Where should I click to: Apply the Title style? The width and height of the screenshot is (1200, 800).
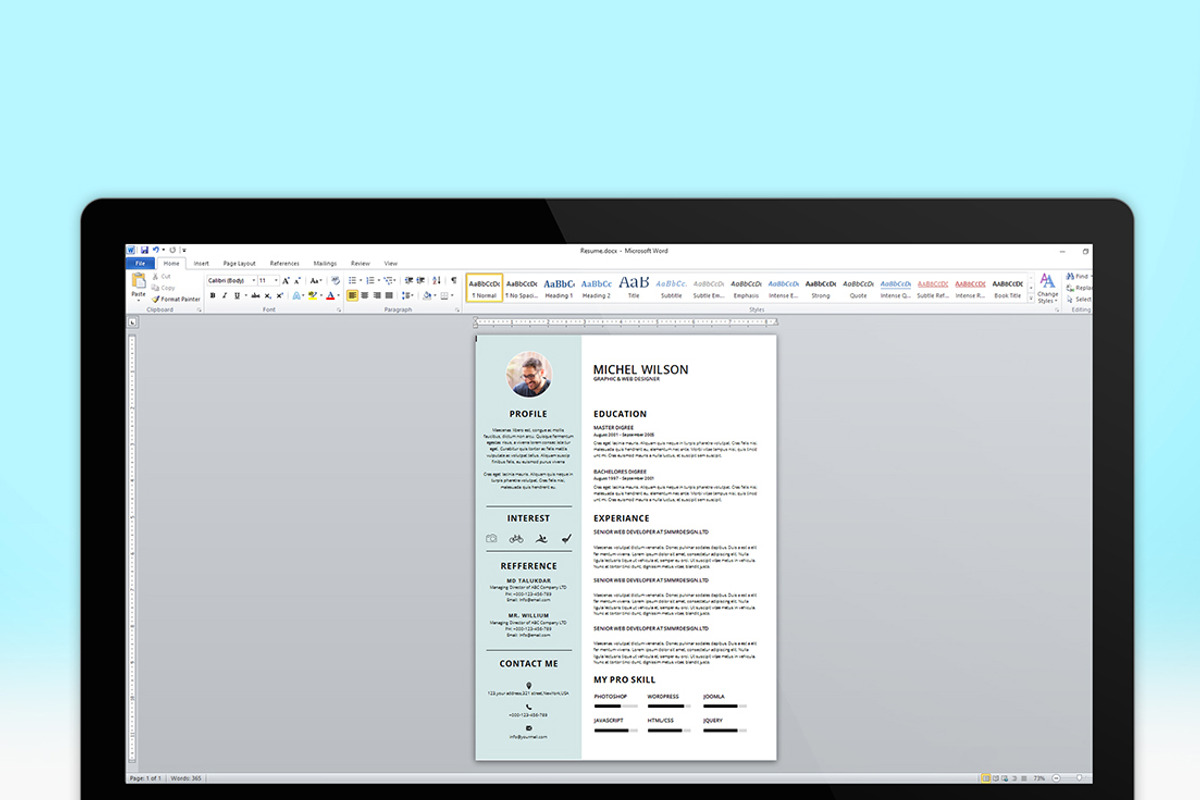634,288
